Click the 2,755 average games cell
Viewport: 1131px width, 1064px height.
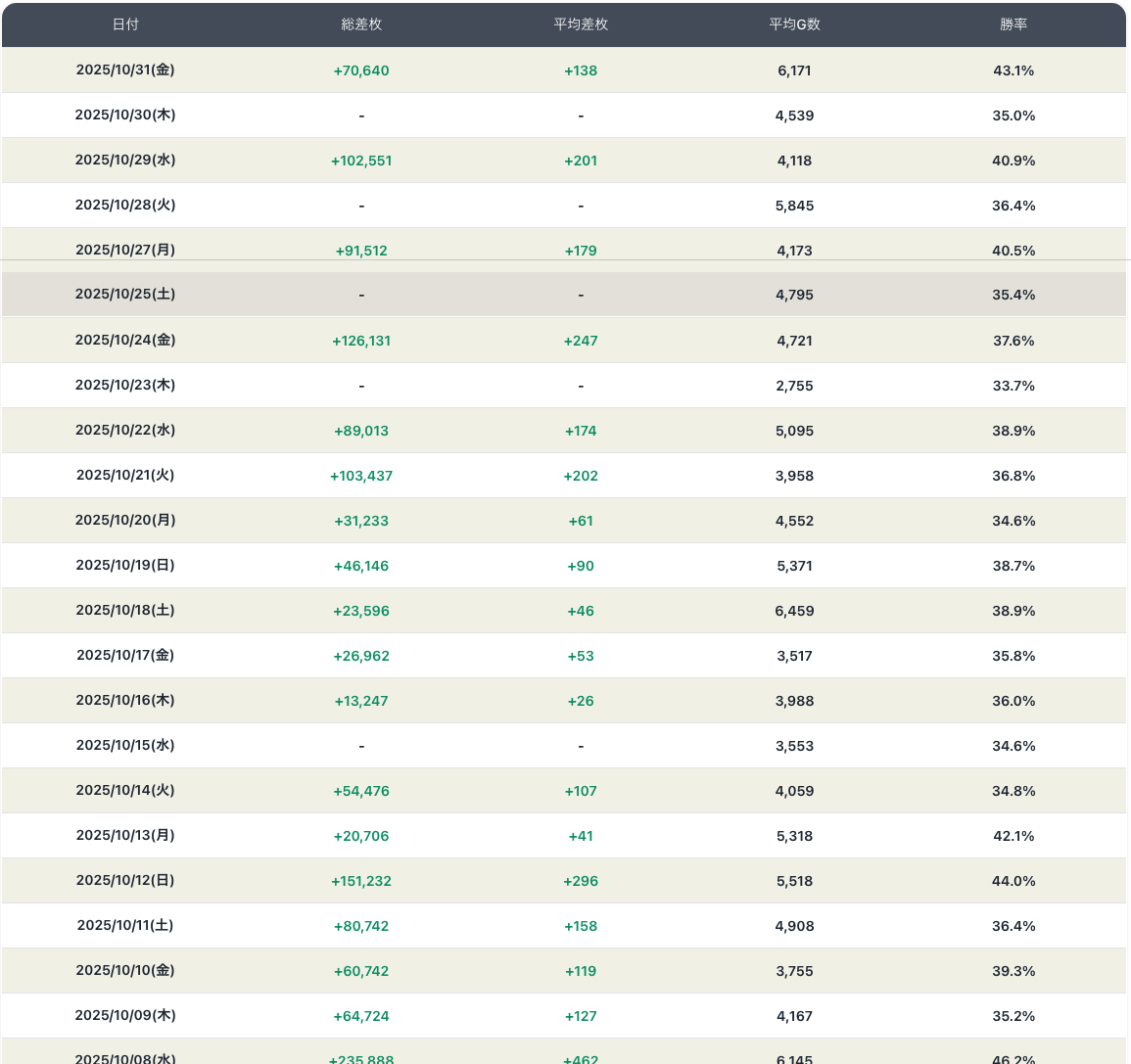point(794,386)
